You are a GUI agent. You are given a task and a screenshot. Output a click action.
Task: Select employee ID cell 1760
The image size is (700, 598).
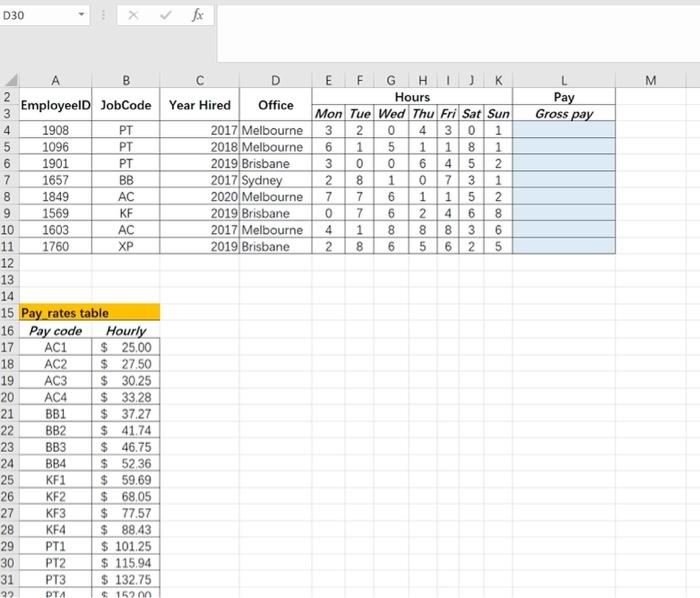pos(55,246)
